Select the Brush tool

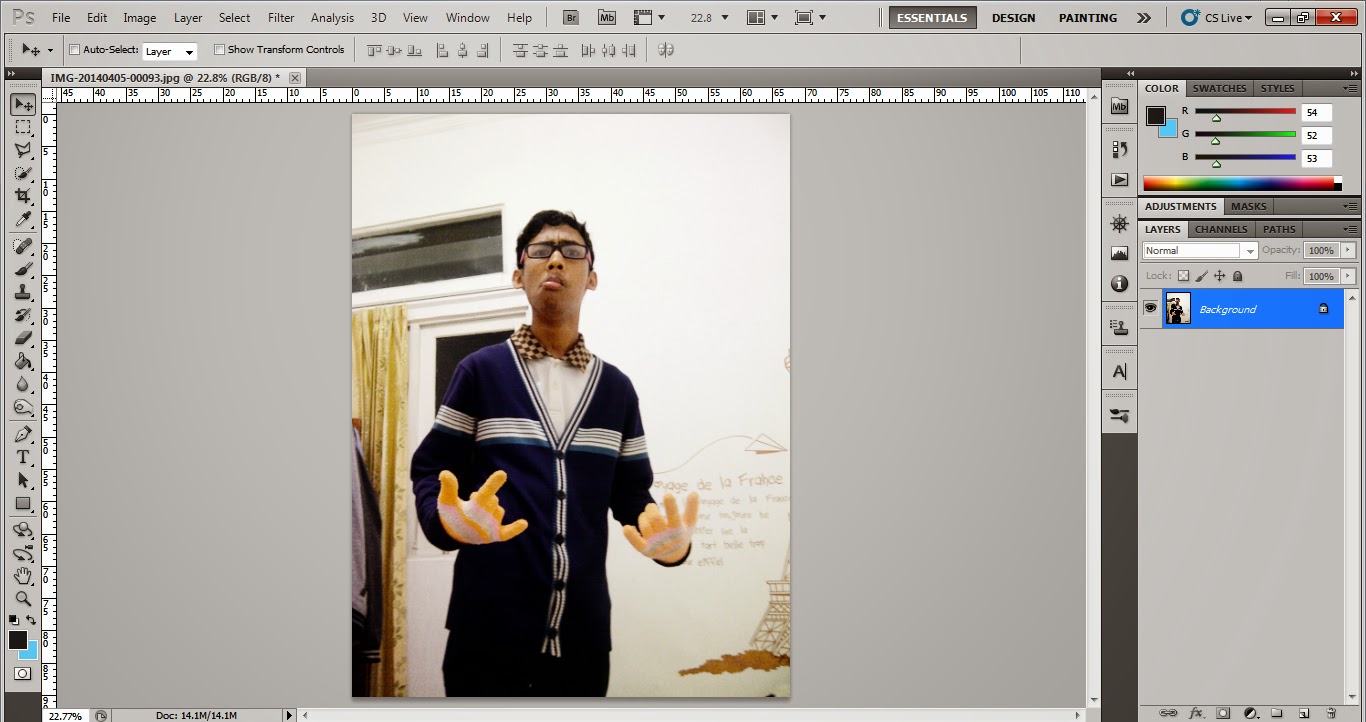23,269
